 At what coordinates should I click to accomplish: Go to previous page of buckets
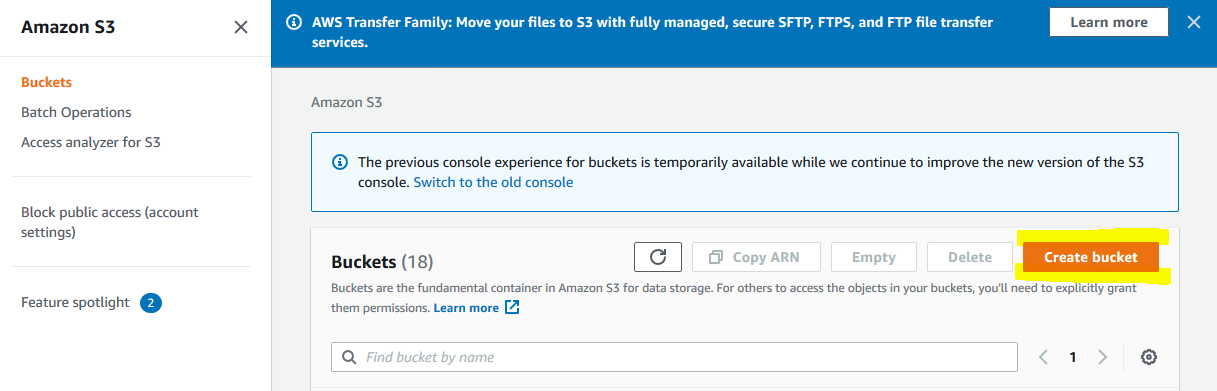(x=1043, y=357)
